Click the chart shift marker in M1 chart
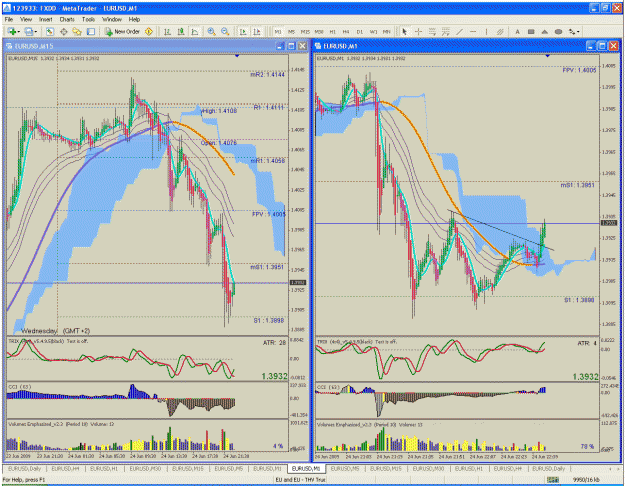This screenshot has width=625, height=486. point(547,56)
